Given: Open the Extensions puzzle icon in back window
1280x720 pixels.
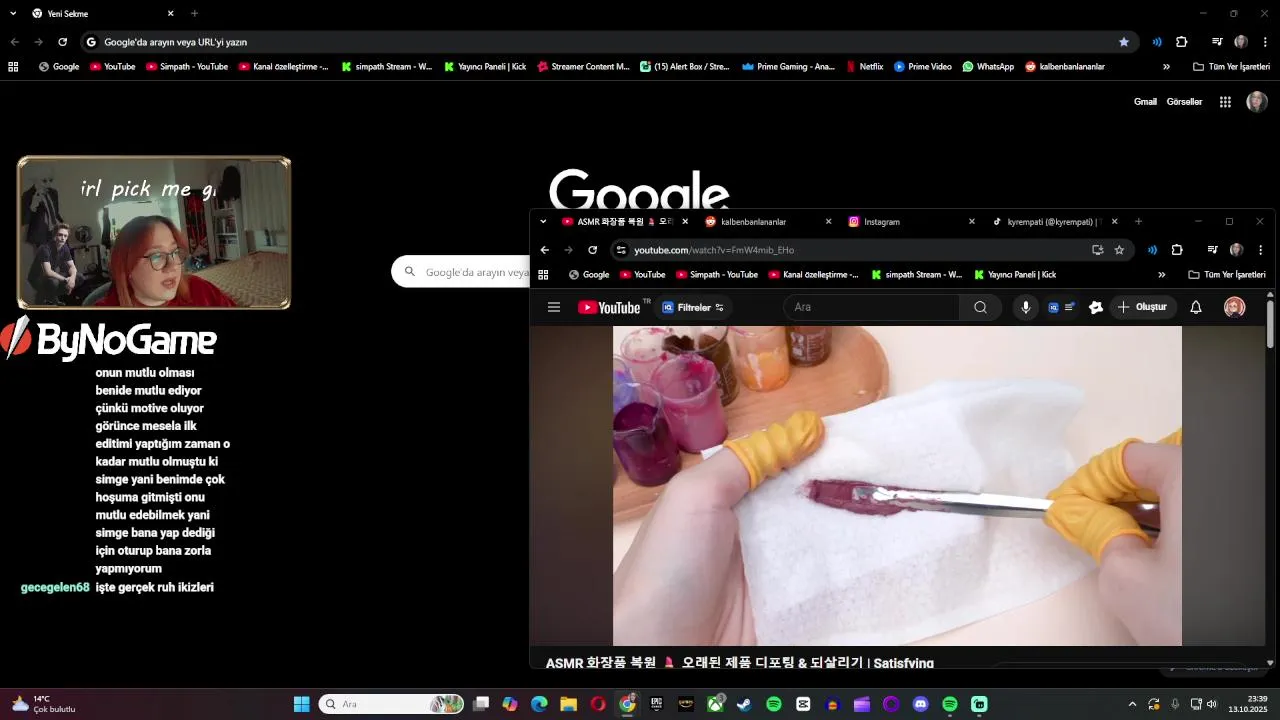Looking at the screenshot, I should tap(1181, 42).
